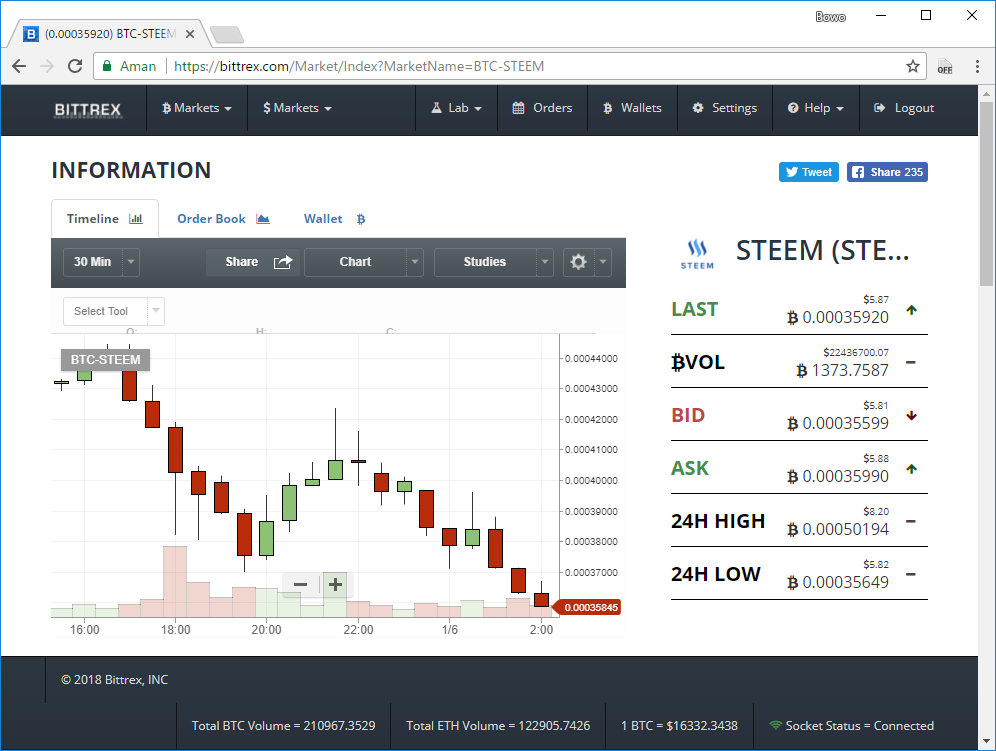Open the Select Tool dropdown
This screenshot has width=996, height=751.
point(114,311)
